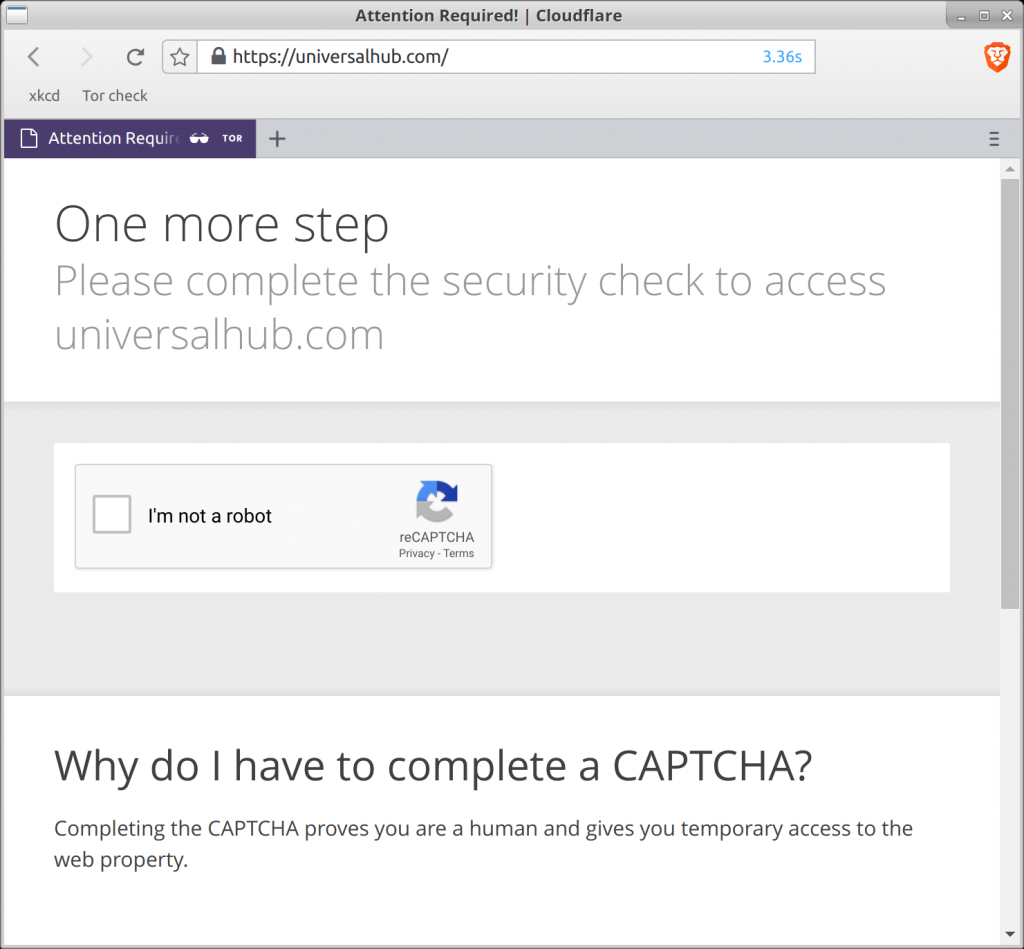Click the 3.36s page load time

[x=782, y=57]
